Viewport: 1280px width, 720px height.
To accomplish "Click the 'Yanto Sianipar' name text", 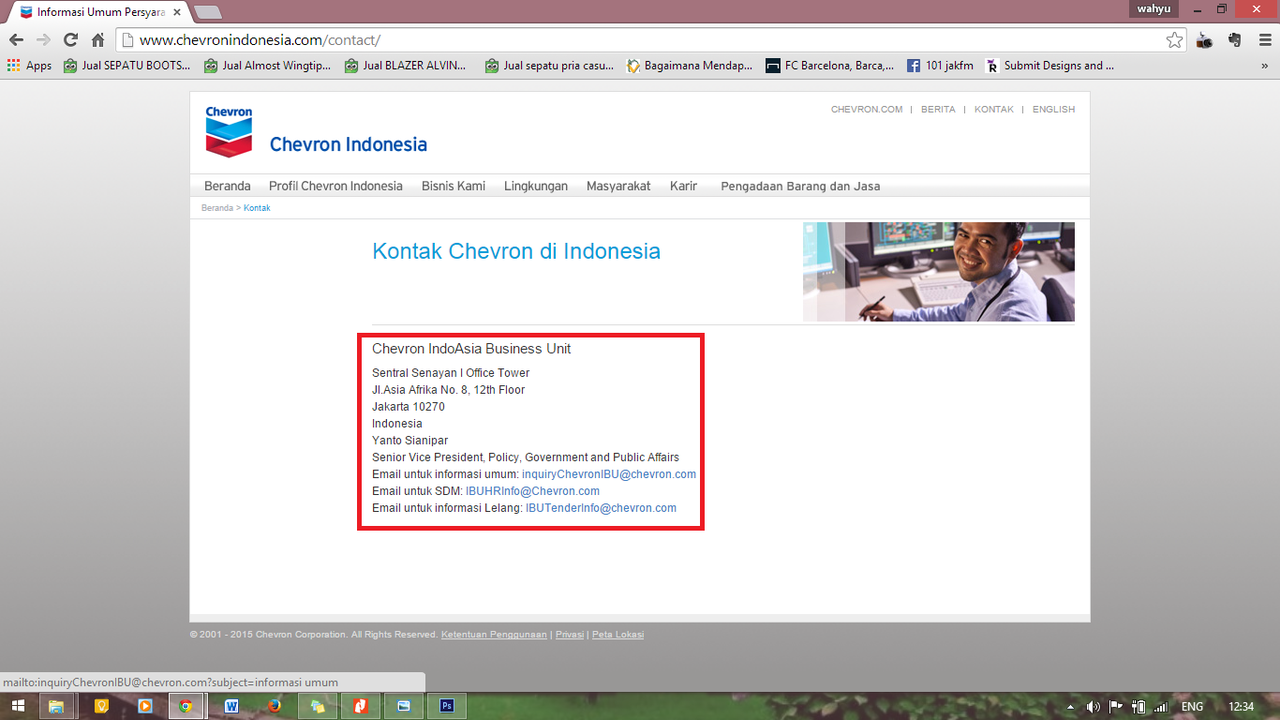I will [410, 440].
